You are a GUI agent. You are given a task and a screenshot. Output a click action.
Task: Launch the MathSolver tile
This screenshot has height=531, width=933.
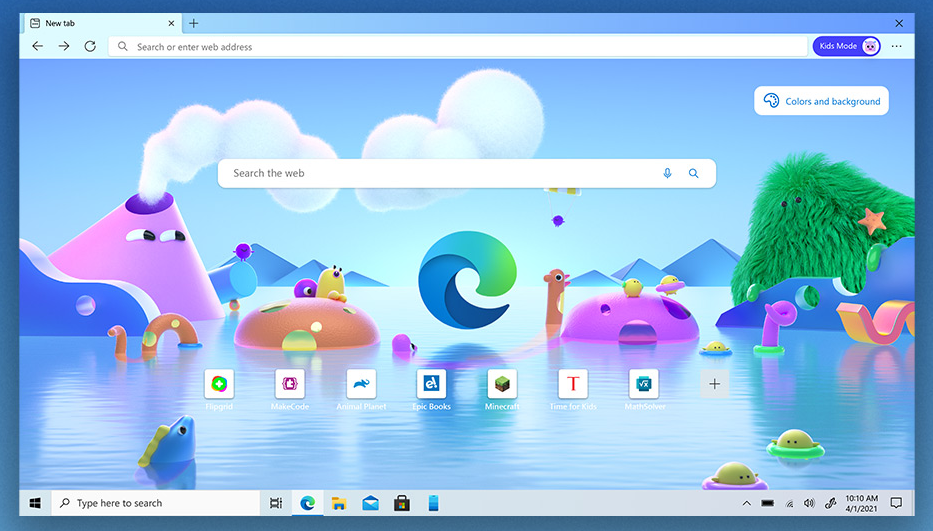tap(643, 384)
